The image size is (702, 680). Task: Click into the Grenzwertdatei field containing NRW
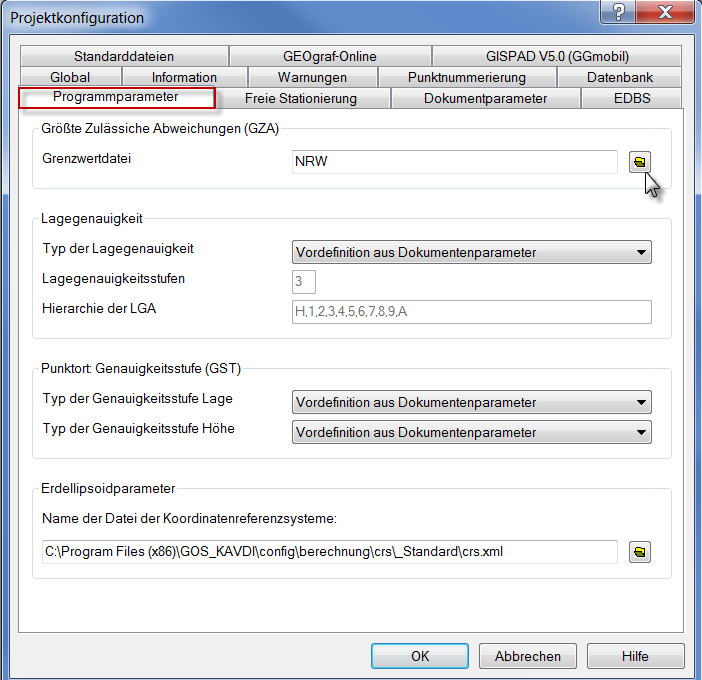point(454,162)
